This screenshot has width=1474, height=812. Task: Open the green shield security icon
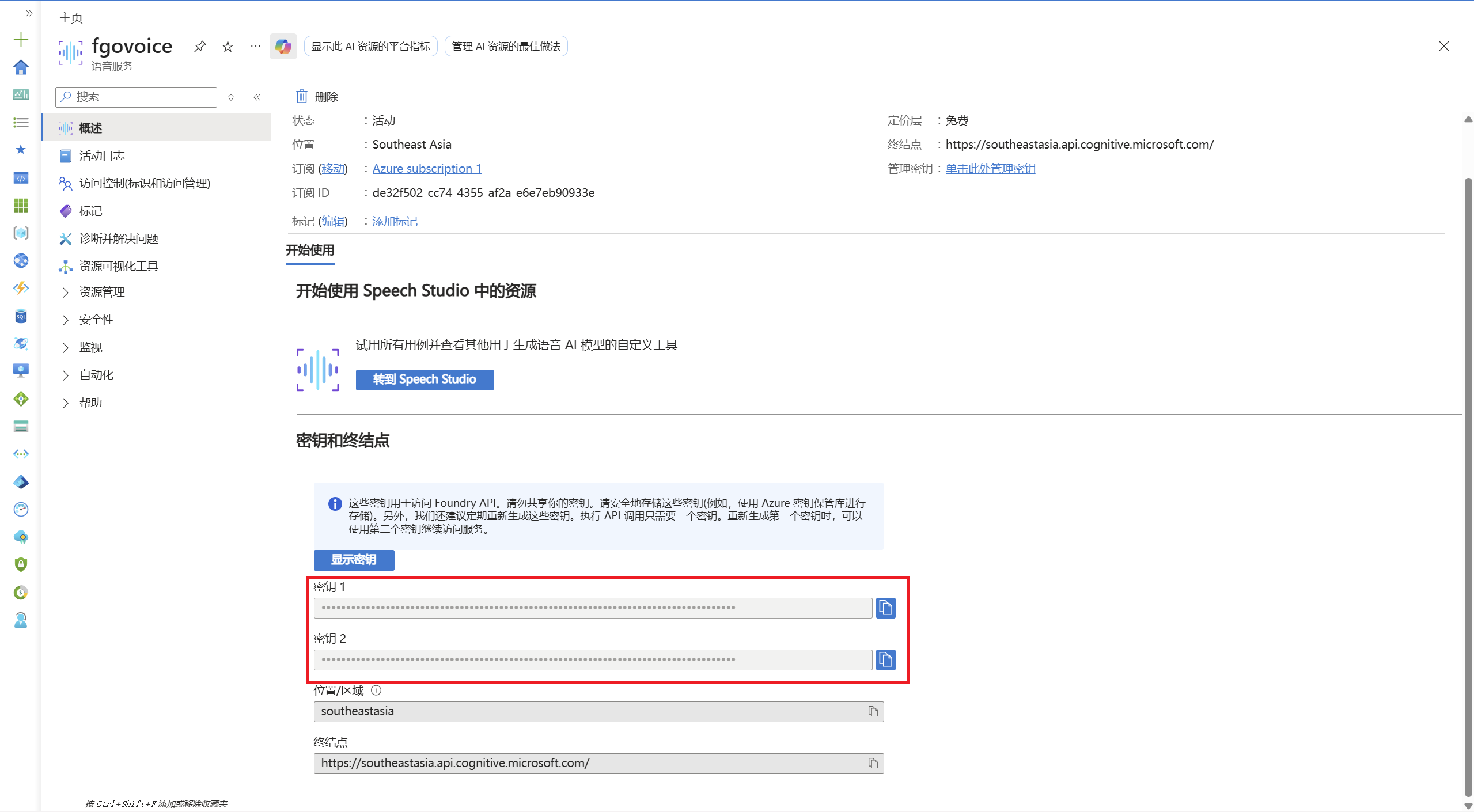coord(21,564)
